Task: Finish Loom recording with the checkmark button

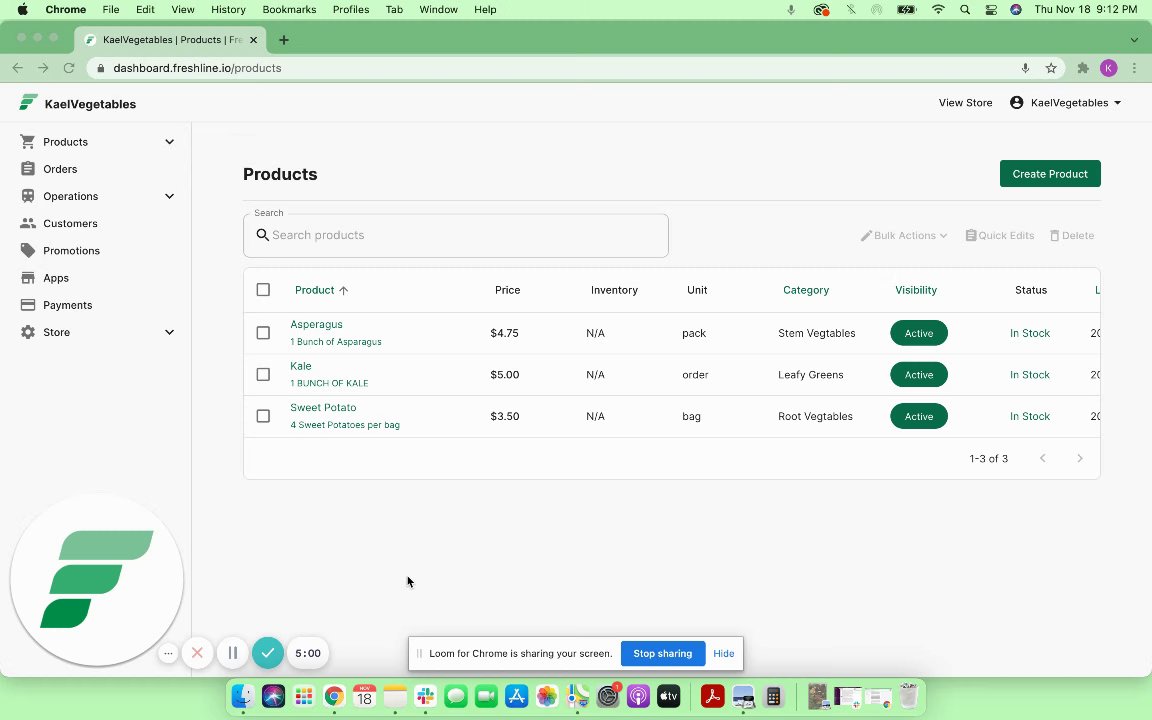Action: (267, 653)
